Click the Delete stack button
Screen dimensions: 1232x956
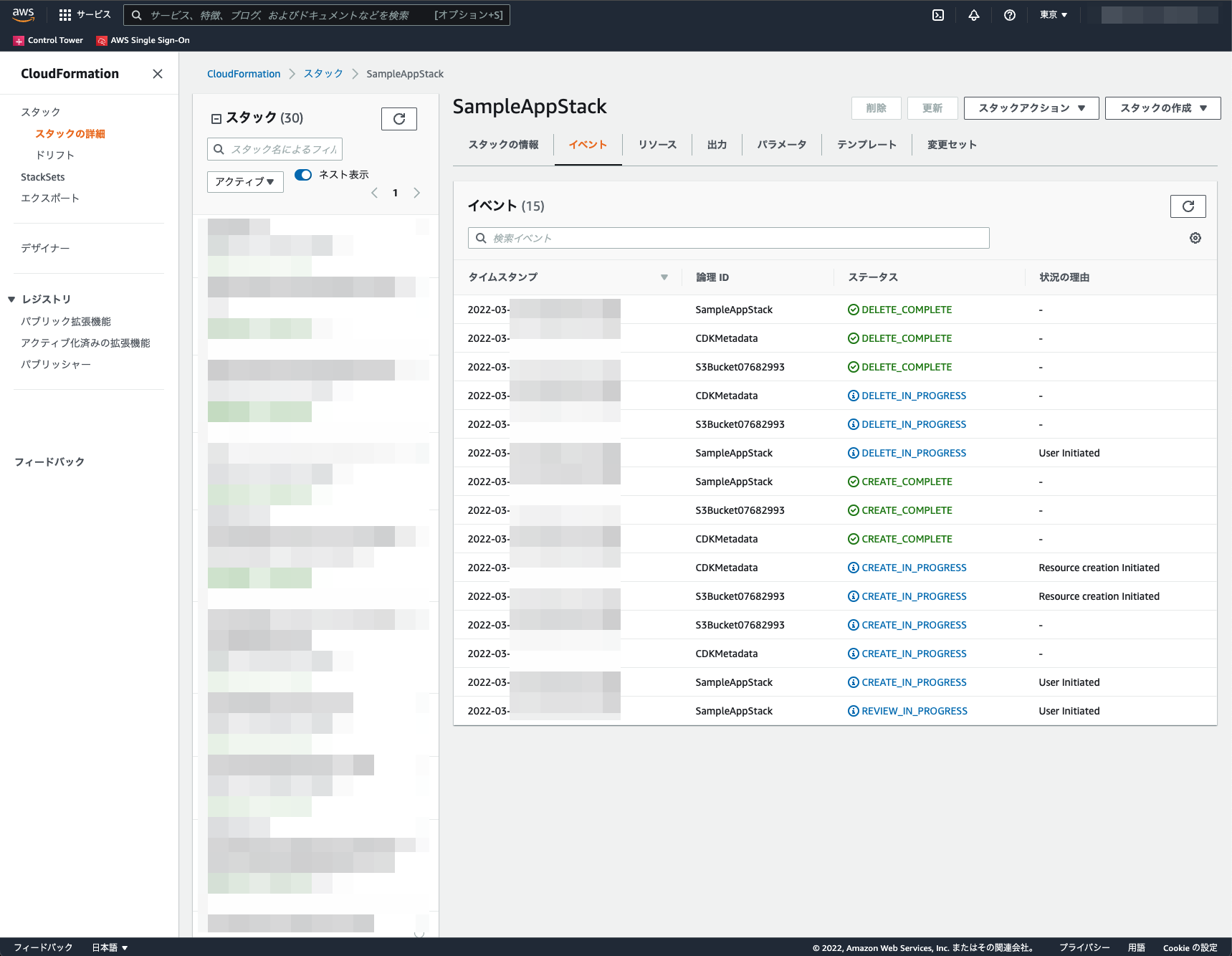(x=876, y=108)
